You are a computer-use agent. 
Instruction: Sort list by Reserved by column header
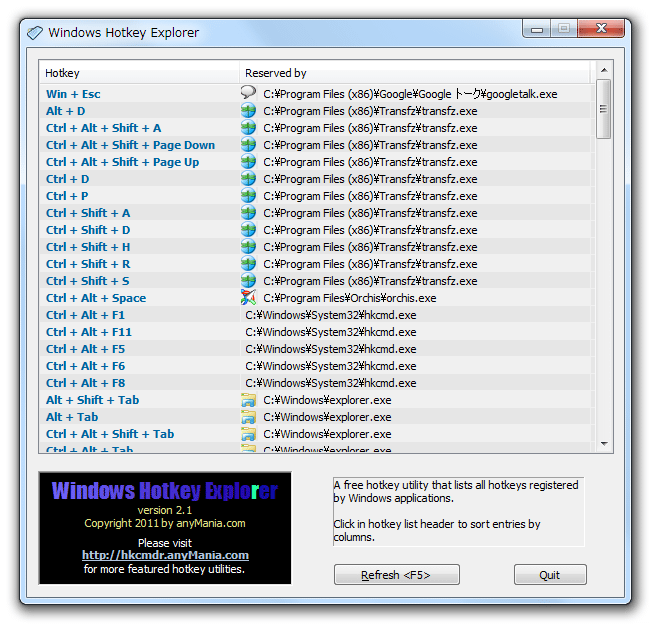point(414,73)
